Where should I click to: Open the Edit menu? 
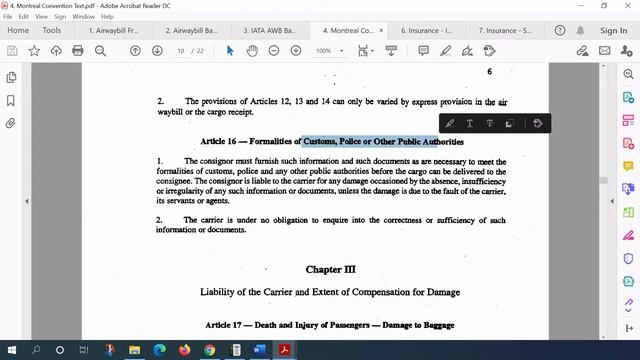[24, 17]
